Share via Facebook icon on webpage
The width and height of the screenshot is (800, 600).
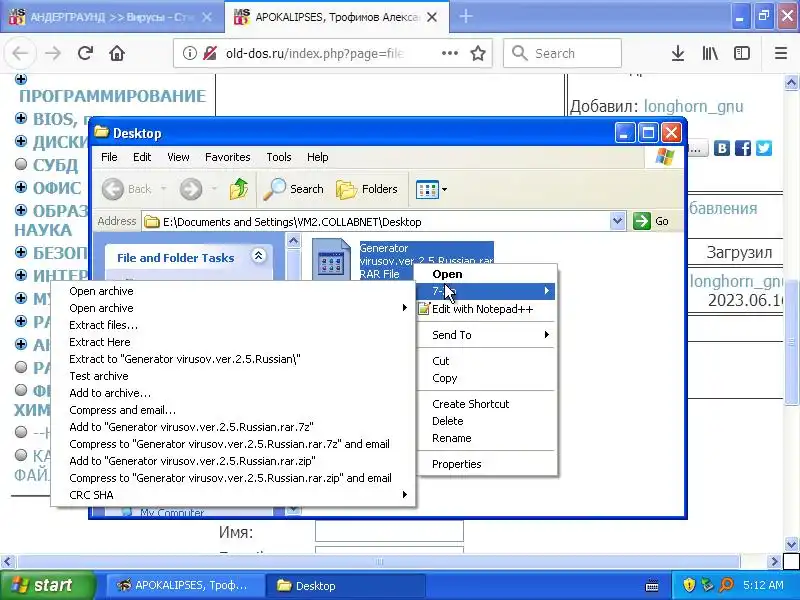(743, 148)
